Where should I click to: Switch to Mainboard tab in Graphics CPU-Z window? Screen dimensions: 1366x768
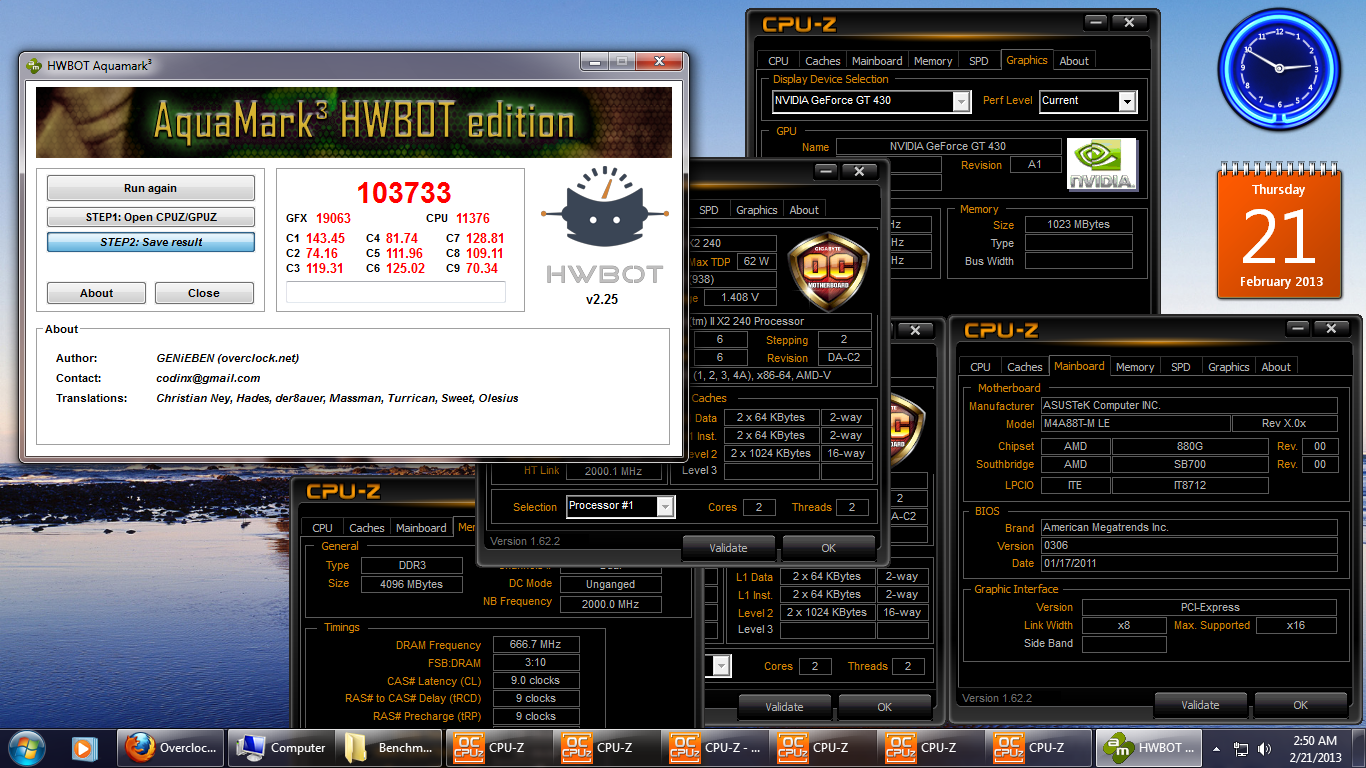[x=877, y=61]
